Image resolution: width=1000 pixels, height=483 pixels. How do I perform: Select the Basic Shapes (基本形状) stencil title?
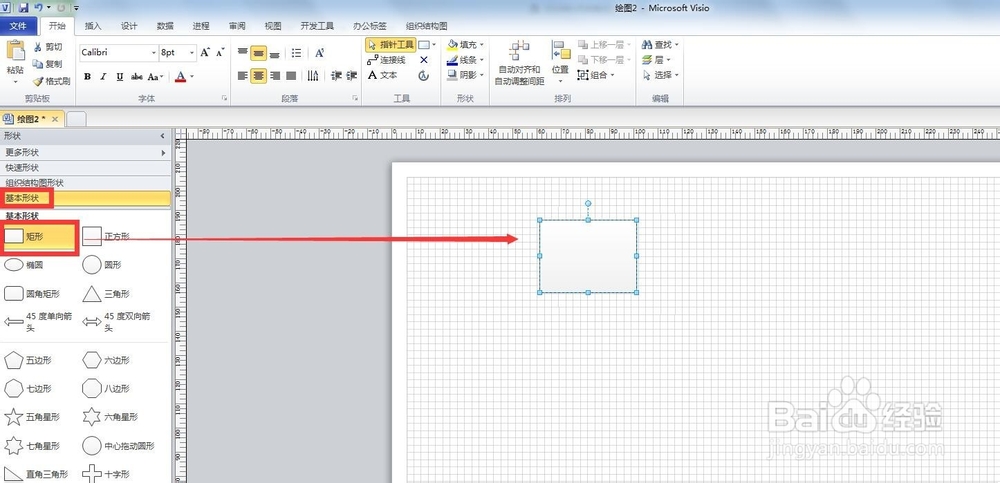85,198
